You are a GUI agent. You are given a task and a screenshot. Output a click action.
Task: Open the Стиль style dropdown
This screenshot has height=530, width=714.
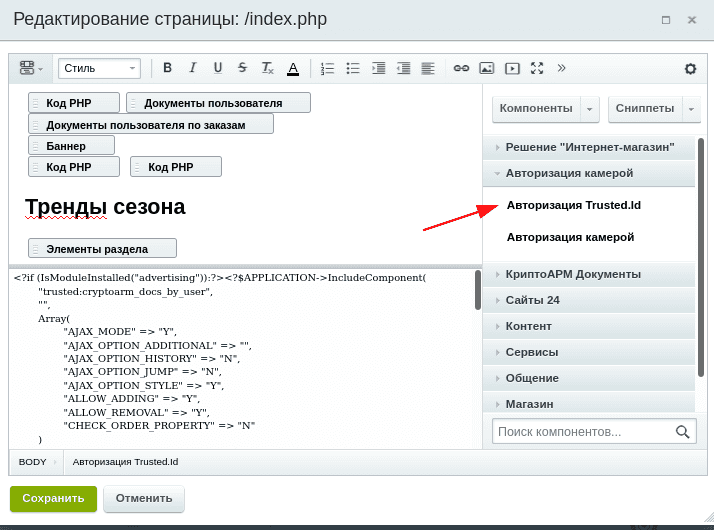coord(99,68)
